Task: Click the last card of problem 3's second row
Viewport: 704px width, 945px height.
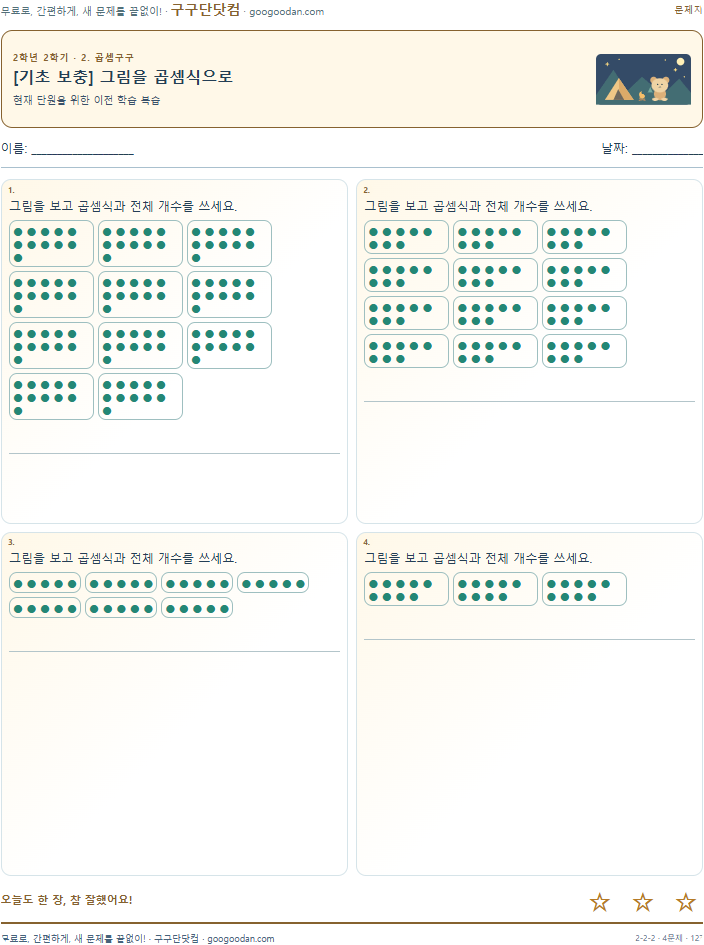Action: pos(197,608)
